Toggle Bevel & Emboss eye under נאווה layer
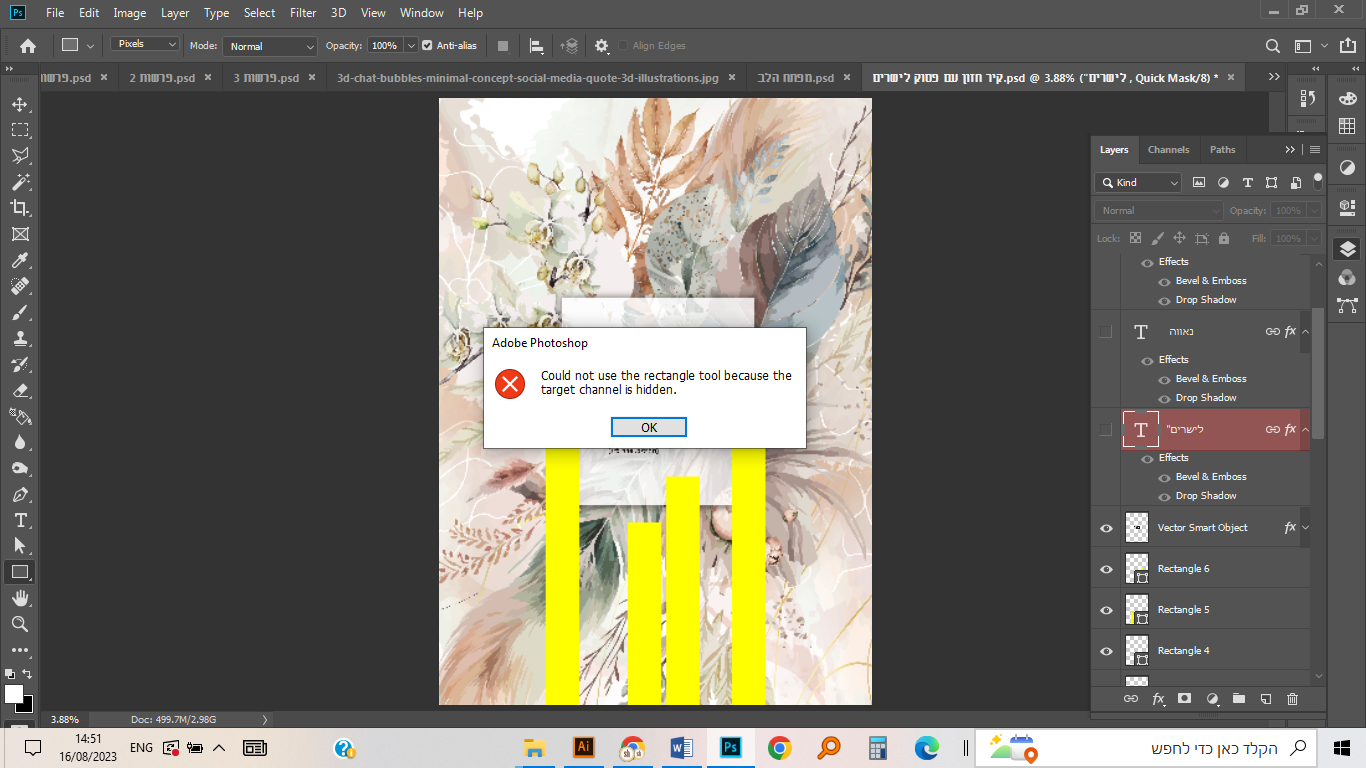Image resolution: width=1366 pixels, height=768 pixels. tap(1164, 379)
